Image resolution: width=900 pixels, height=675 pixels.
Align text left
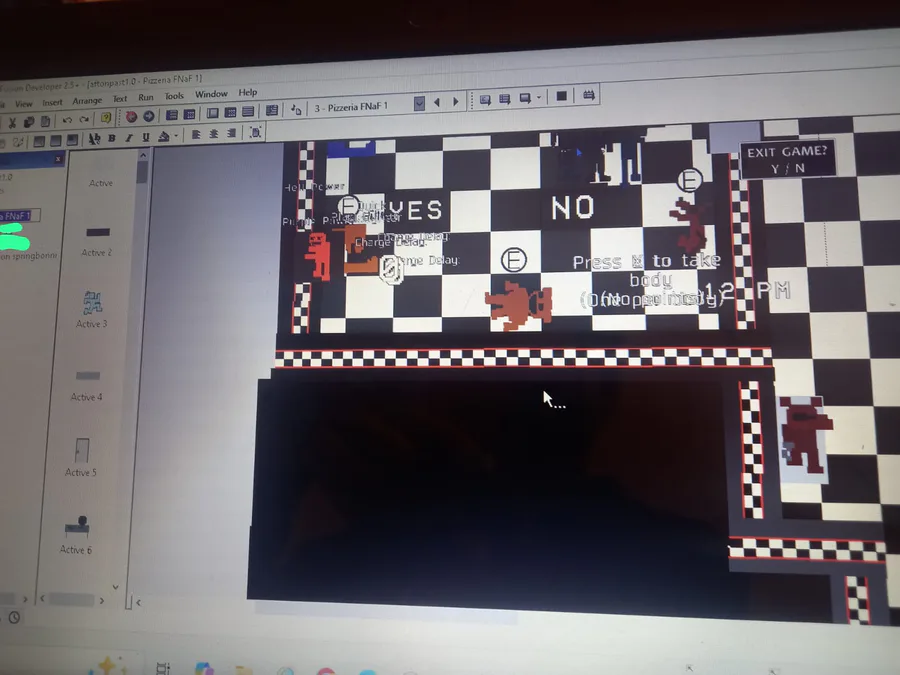[196, 135]
